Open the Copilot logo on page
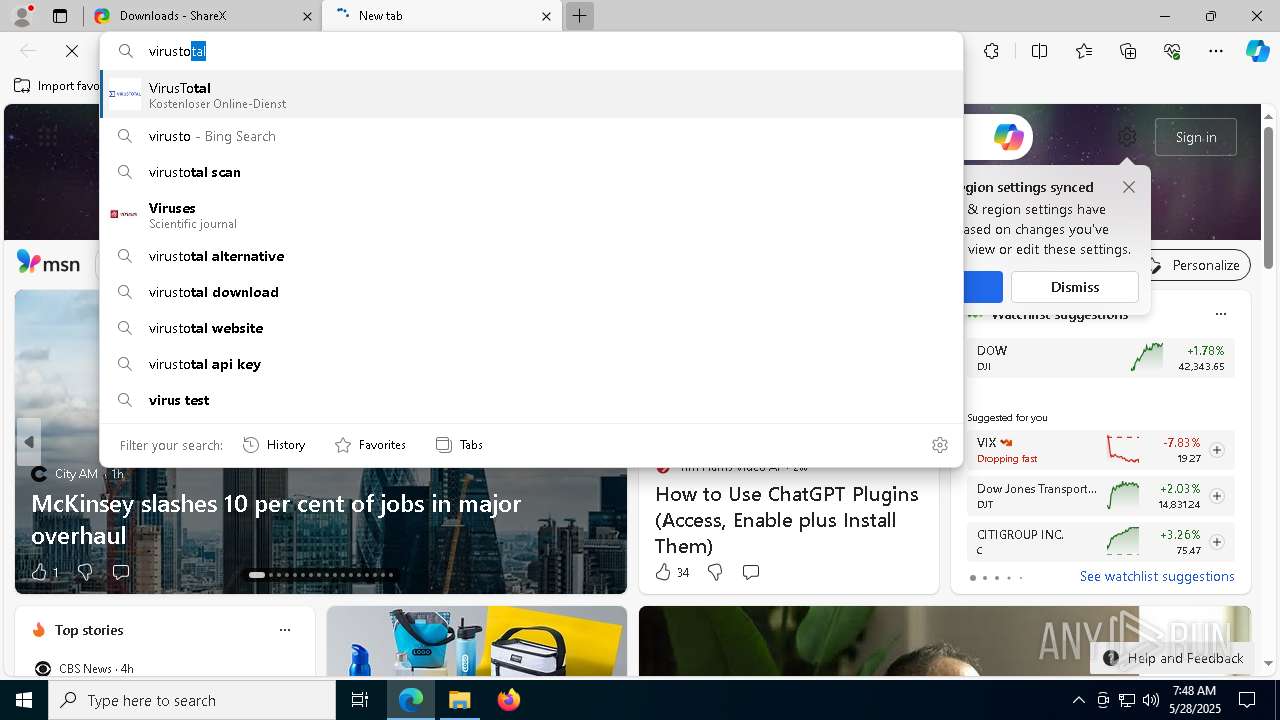Viewport: 1280px width, 720px height. (x=1008, y=137)
